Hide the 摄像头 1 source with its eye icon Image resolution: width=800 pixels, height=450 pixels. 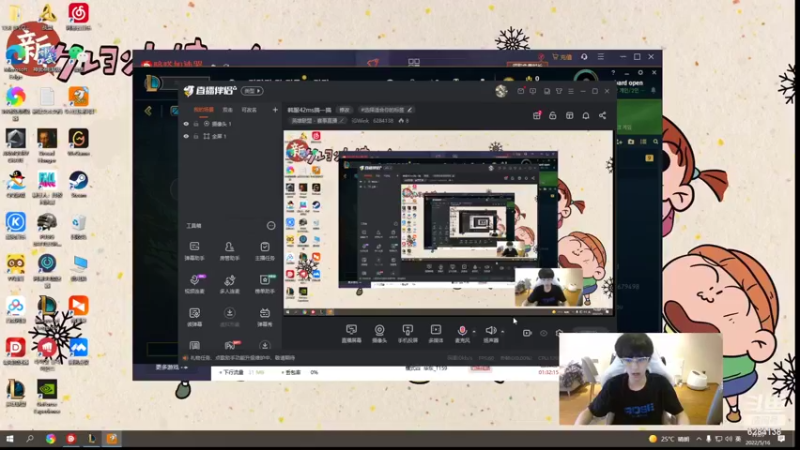pos(186,124)
